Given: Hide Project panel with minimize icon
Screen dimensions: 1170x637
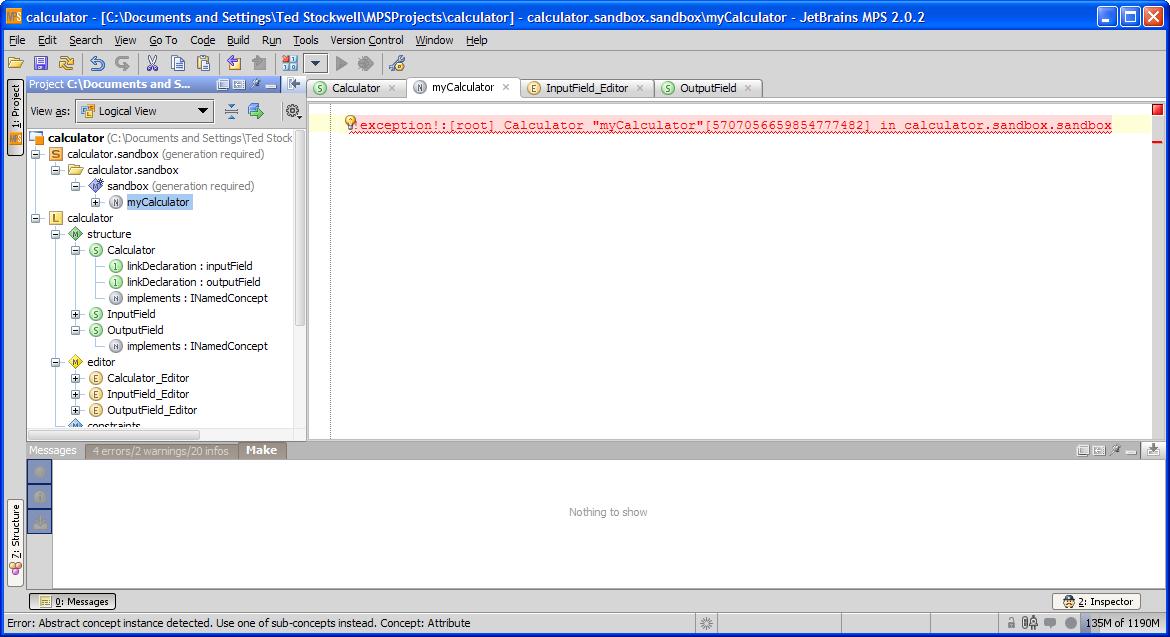Looking at the screenshot, I should click(271, 85).
